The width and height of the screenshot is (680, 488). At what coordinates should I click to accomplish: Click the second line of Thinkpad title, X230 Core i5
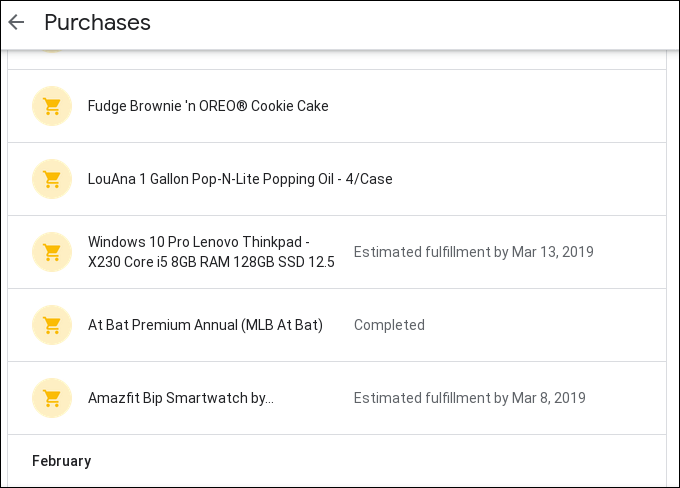point(211,262)
